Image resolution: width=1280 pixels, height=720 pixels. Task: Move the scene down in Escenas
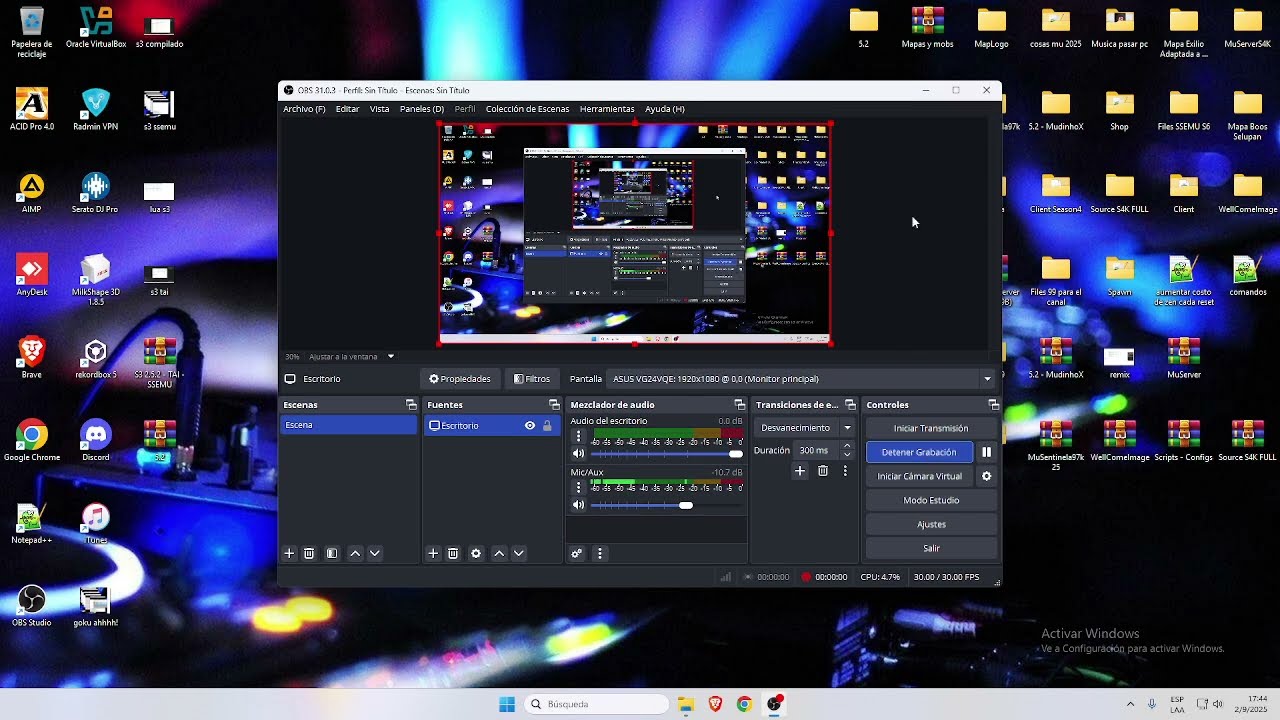(375, 553)
